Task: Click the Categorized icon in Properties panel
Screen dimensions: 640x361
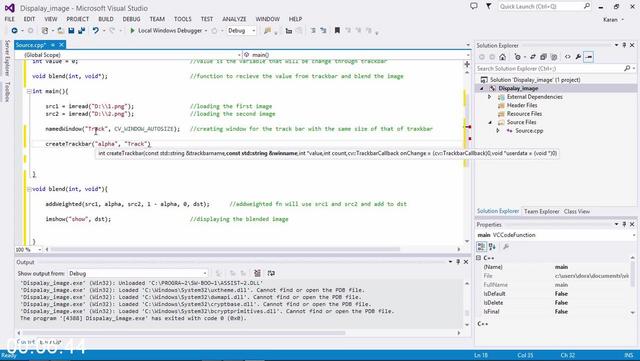Action: (481, 247)
